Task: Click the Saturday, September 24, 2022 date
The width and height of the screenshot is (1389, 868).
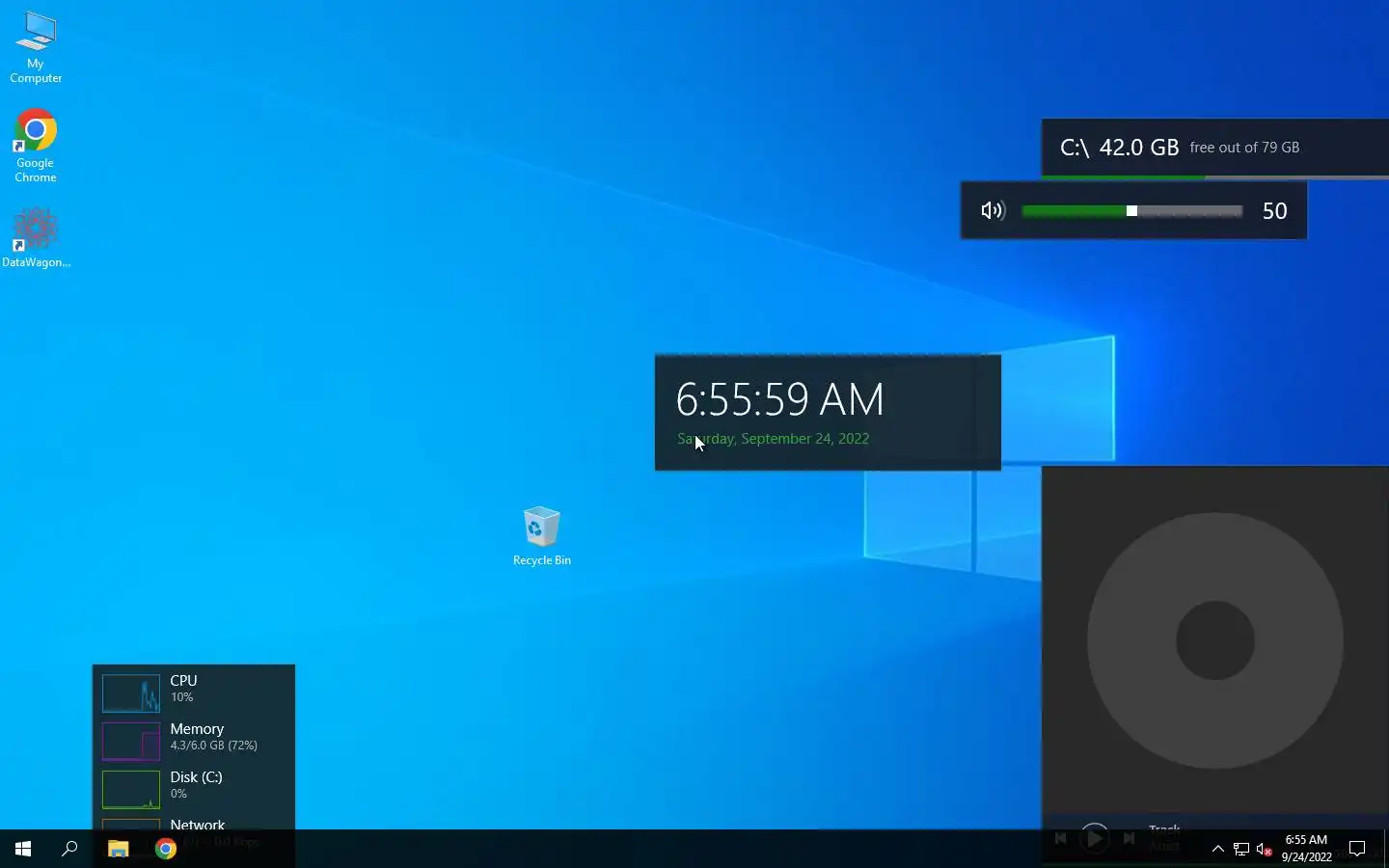Action: [773, 439]
